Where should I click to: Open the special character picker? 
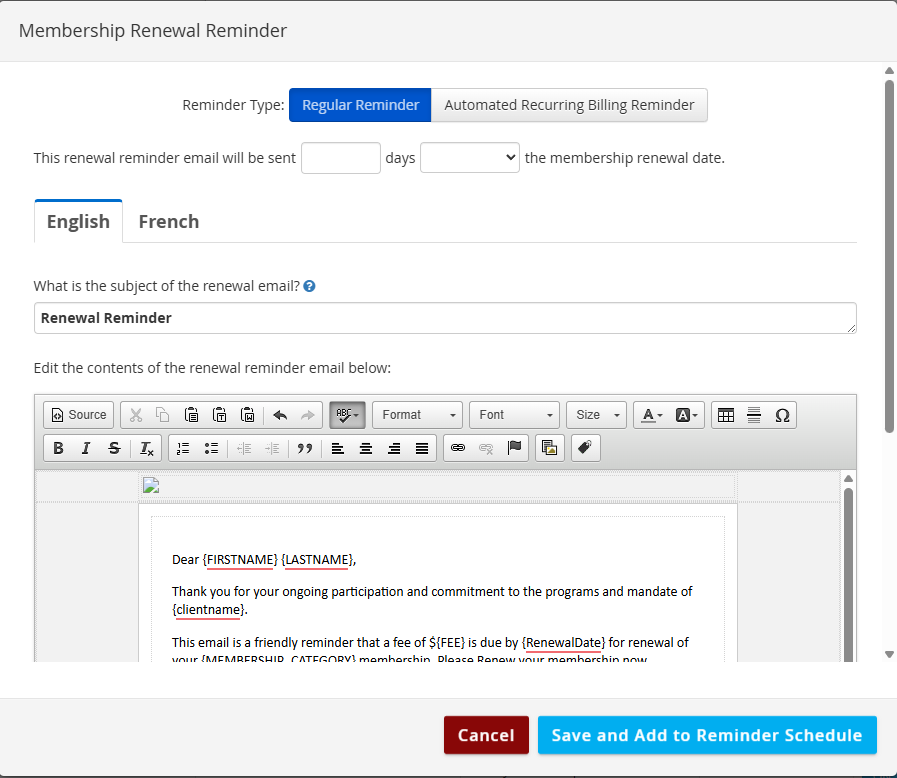(782, 415)
